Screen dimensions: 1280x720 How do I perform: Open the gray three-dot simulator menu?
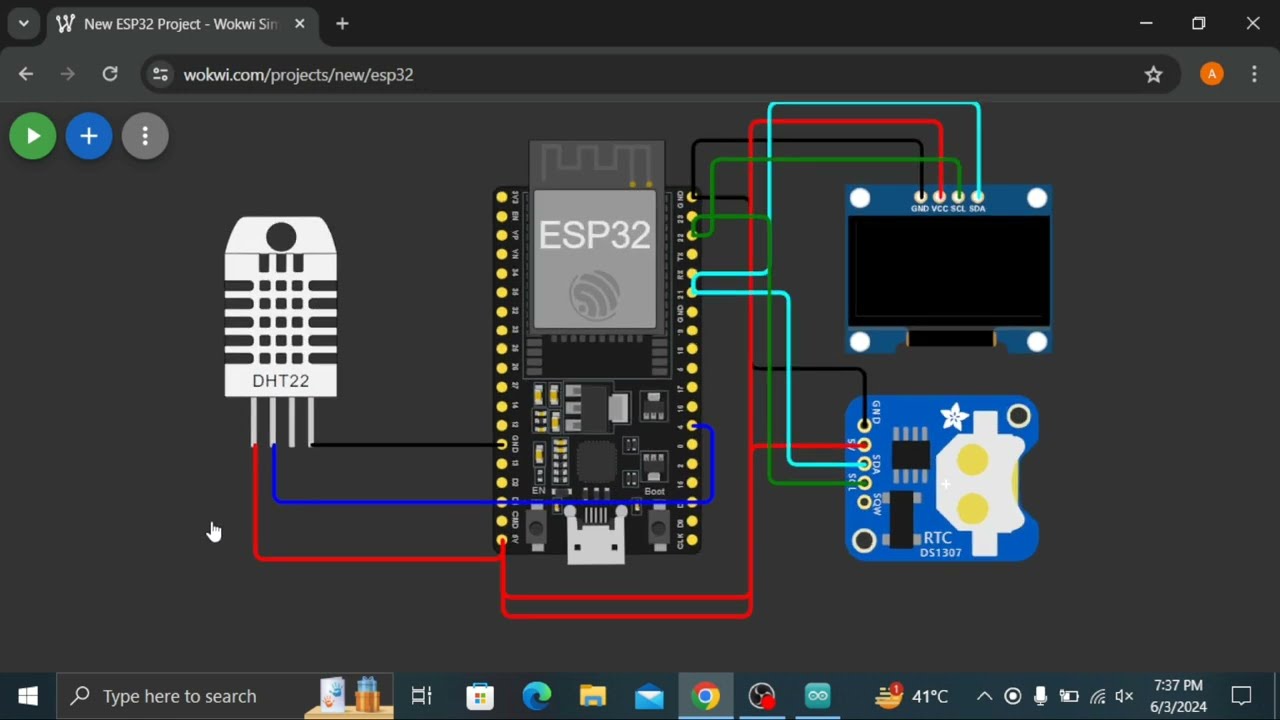click(145, 136)
